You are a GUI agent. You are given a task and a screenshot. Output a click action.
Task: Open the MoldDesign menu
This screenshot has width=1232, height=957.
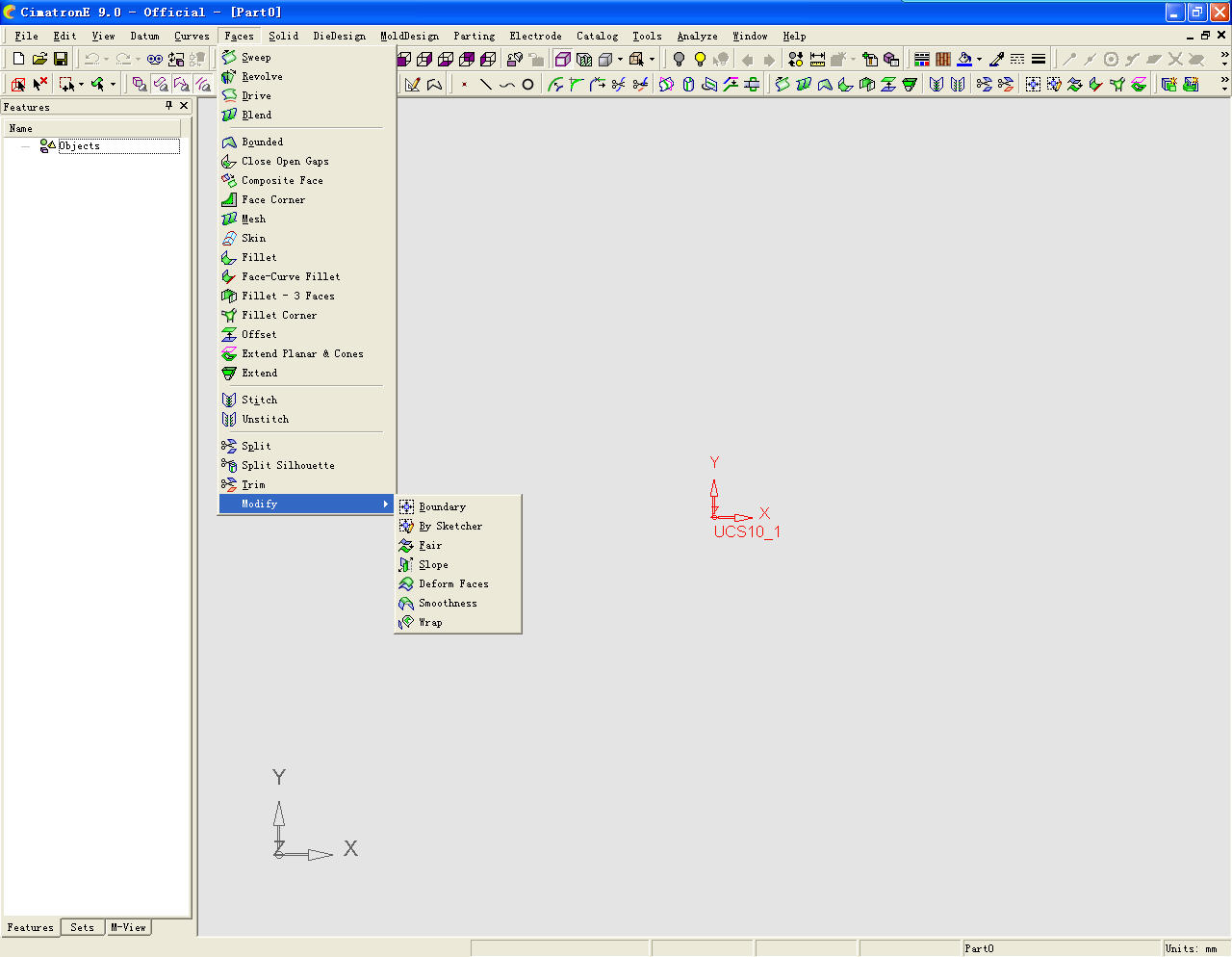coord(409,36)
